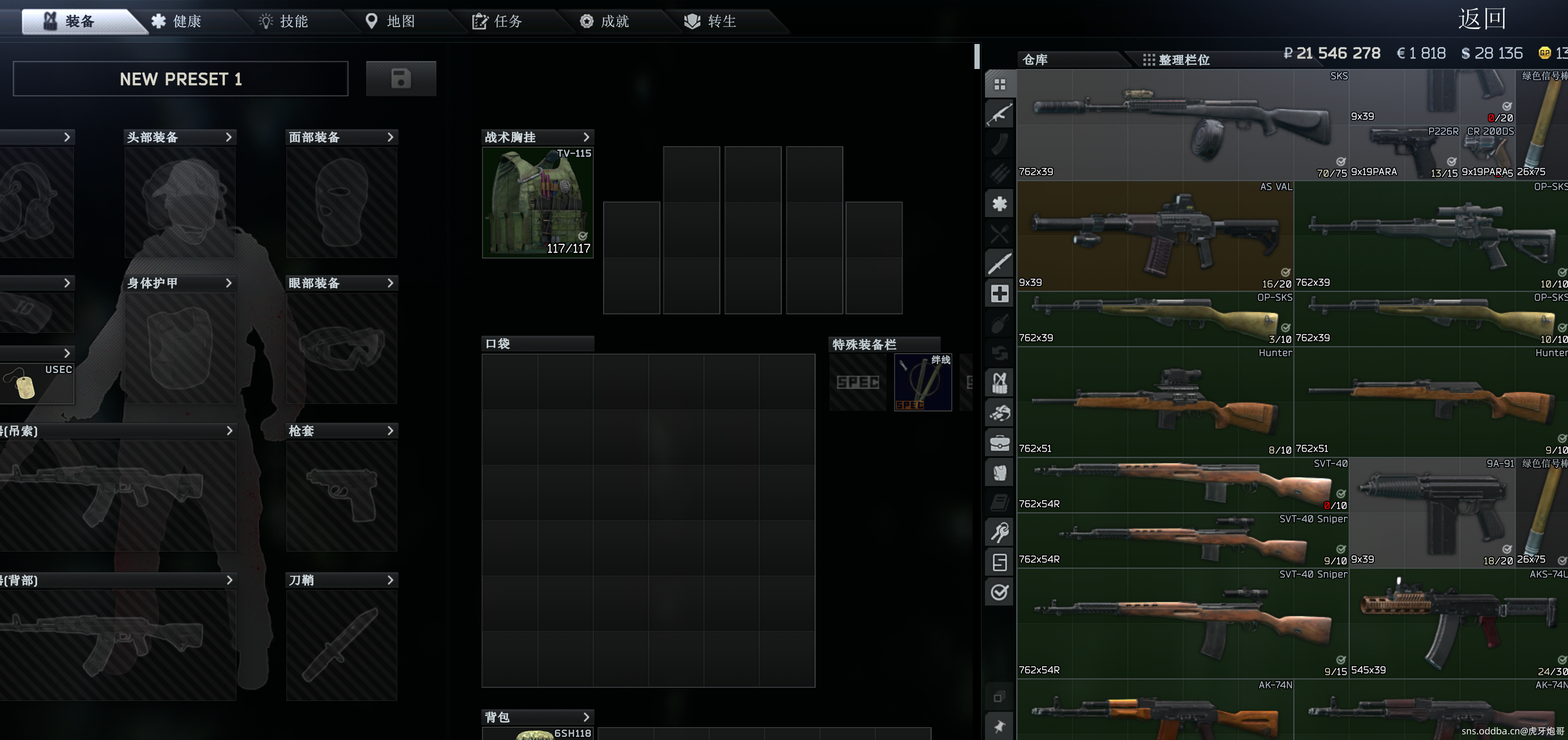Click the euro balance € 1 818
1568x740 pixels.
tap(1421, 54)
